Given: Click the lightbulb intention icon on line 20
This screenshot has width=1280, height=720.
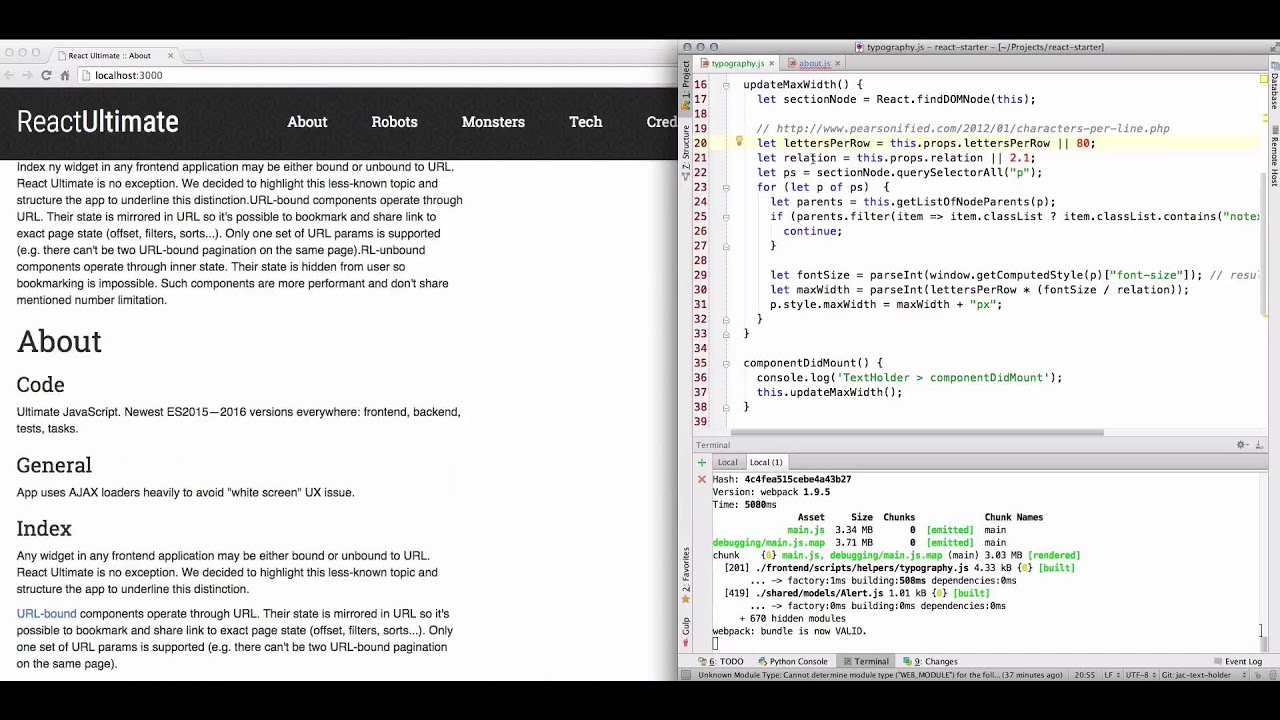Looking at the screenshot, I should coord(739,142).
